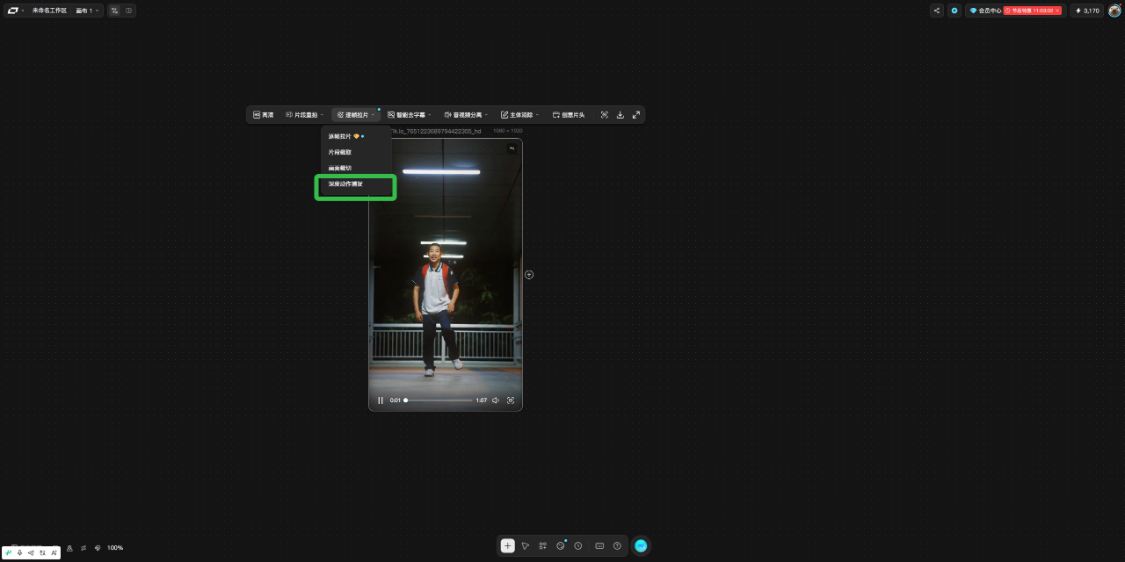
Task: Mute the video with speaker icon
Action: (x=495, y=401)
